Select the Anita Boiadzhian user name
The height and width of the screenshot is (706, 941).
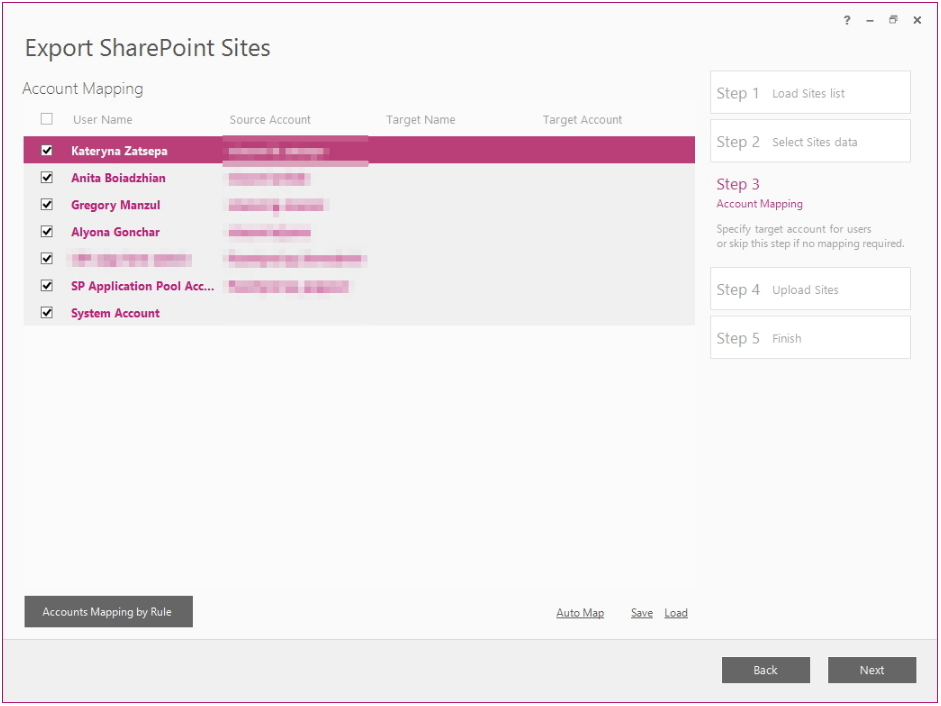tap(118, 178)
